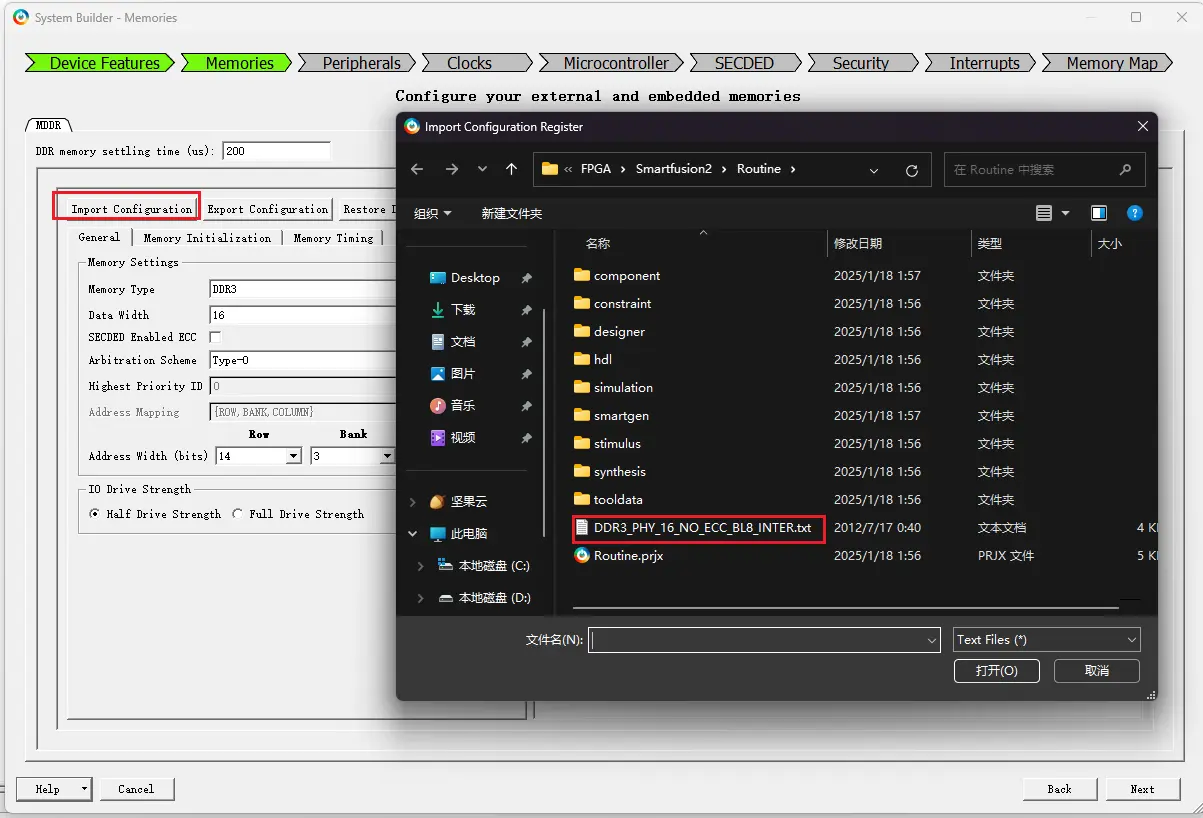
Task: Open the Text Files type dropdown
Action: tap(1046, 640)
